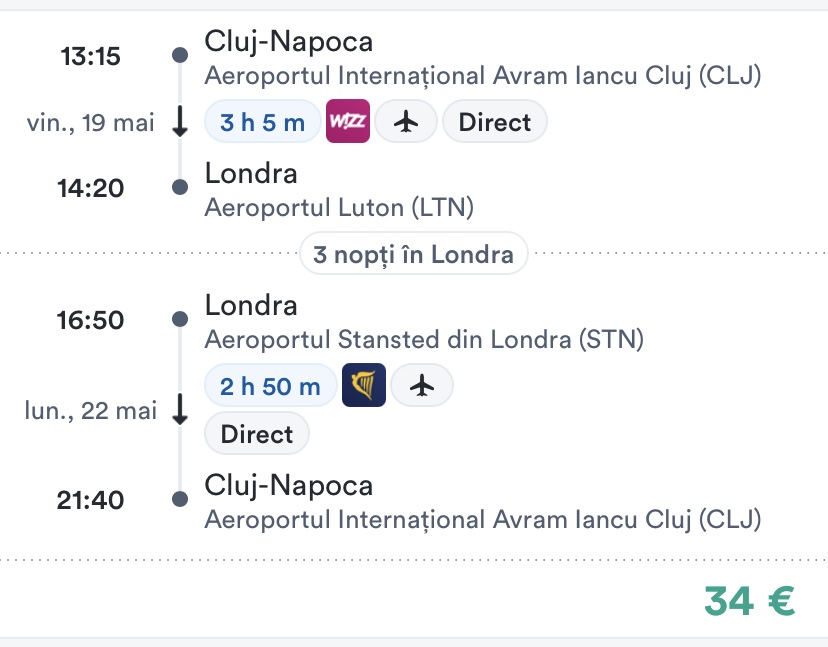The height and width of the screenshot is (647, 828).
Task: Click the 14:20 arrival time
Action: (91, 188)
